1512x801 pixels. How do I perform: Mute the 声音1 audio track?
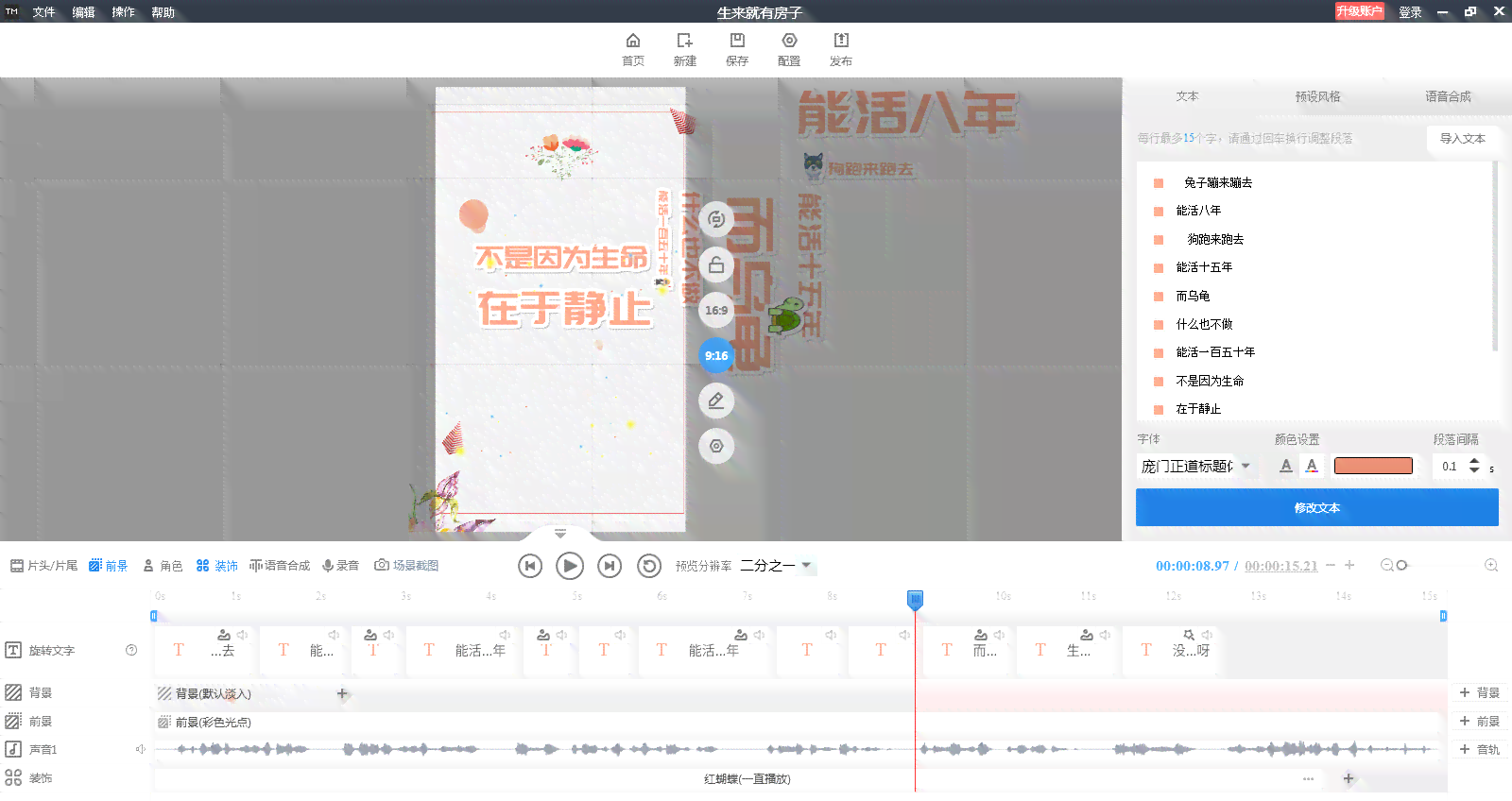(140, 749)
